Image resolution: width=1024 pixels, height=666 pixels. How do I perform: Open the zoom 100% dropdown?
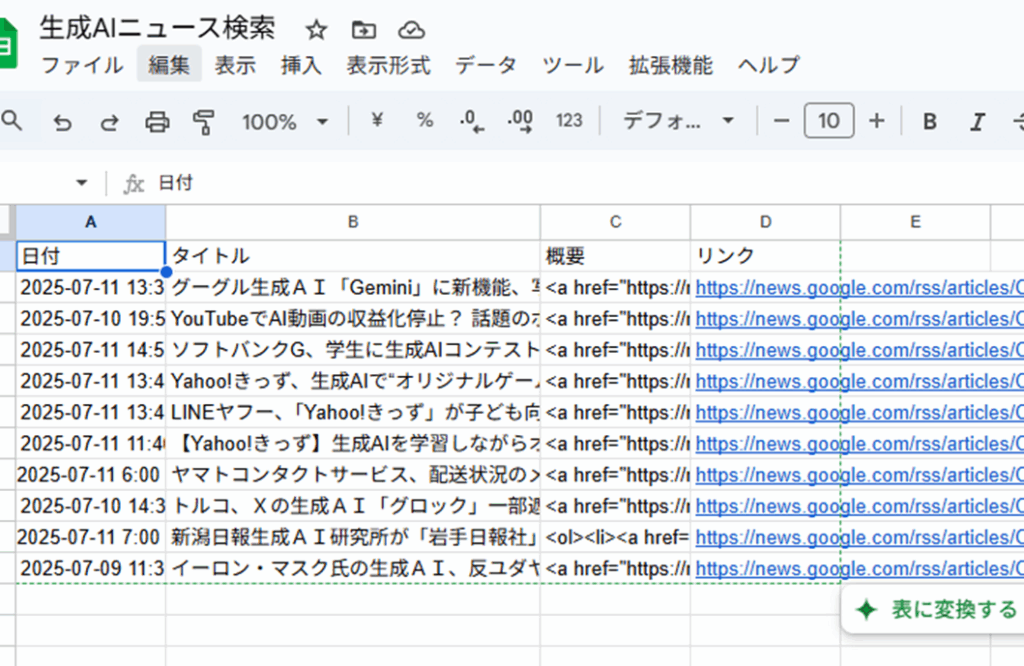[285, 122]
